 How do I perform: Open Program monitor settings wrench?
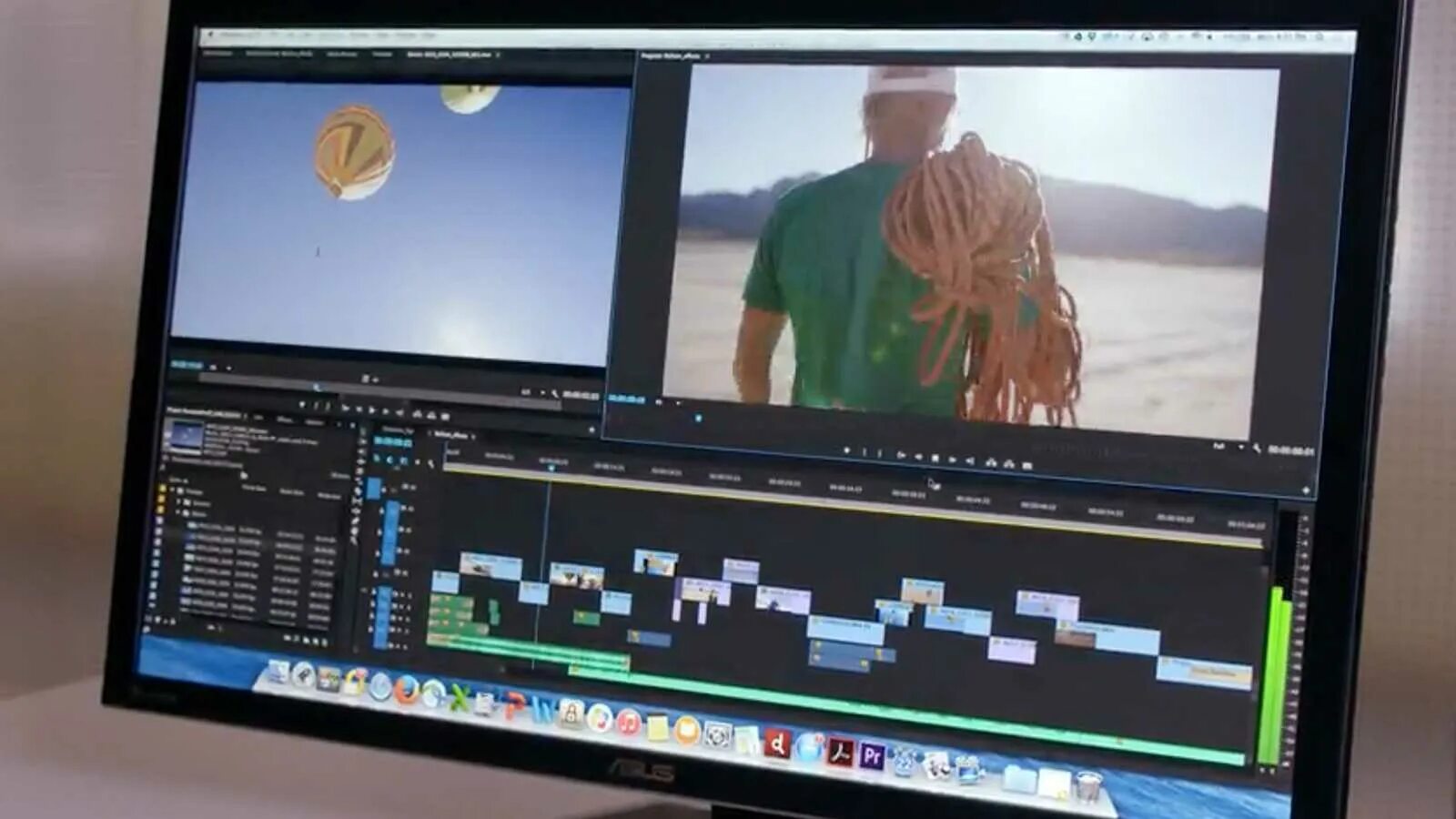pos(1257,448)
